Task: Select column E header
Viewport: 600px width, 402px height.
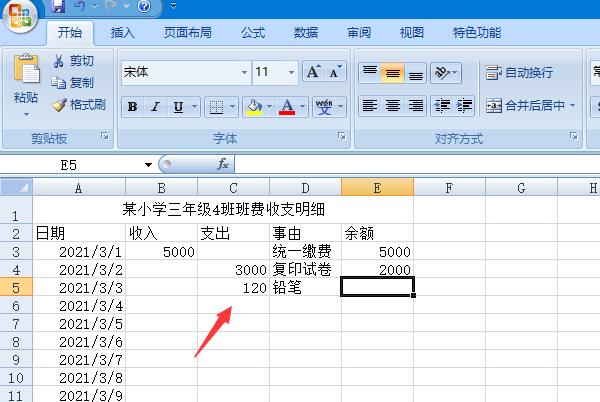Action: coord(377,187)
